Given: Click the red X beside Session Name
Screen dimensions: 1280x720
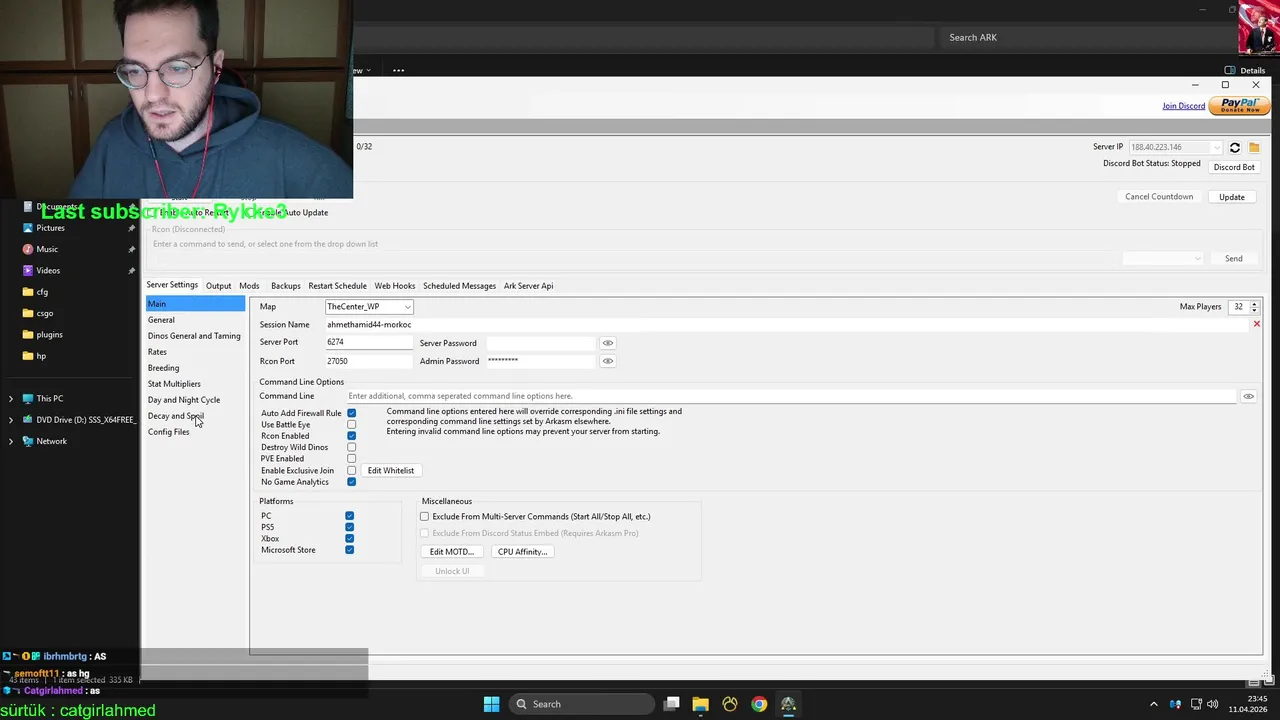Looking at the screenshot, I should 1257,324.
